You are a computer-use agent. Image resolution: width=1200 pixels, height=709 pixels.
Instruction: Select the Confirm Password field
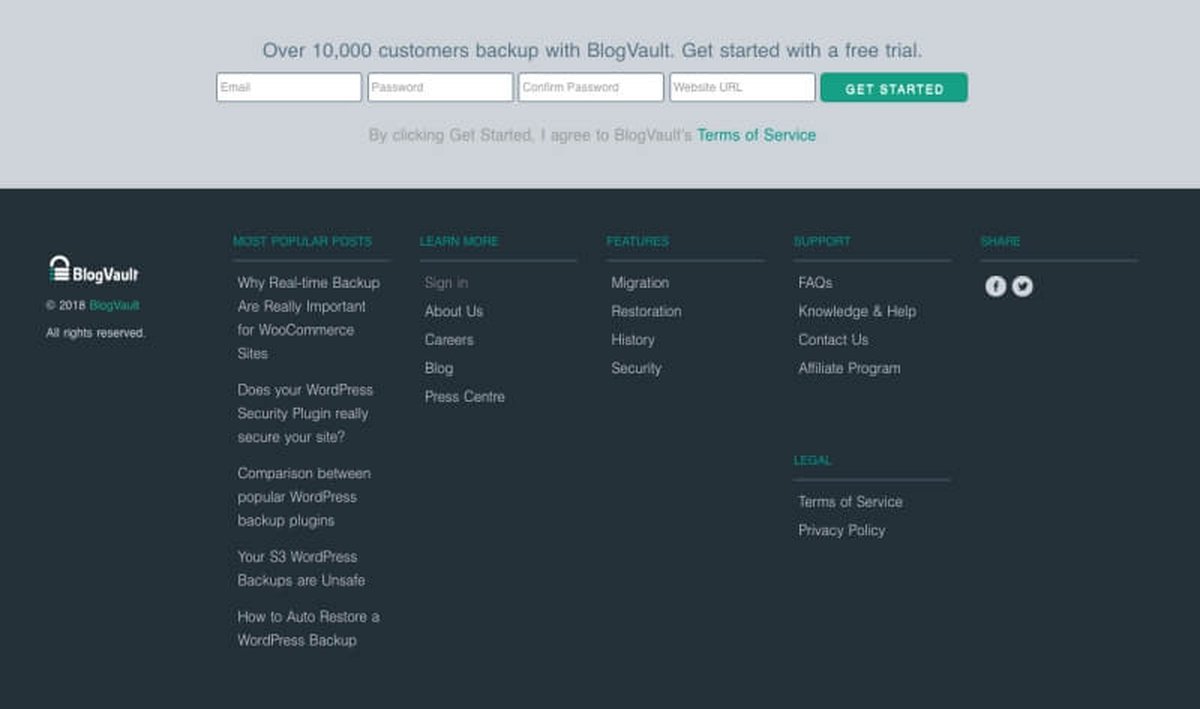[590, 88]
